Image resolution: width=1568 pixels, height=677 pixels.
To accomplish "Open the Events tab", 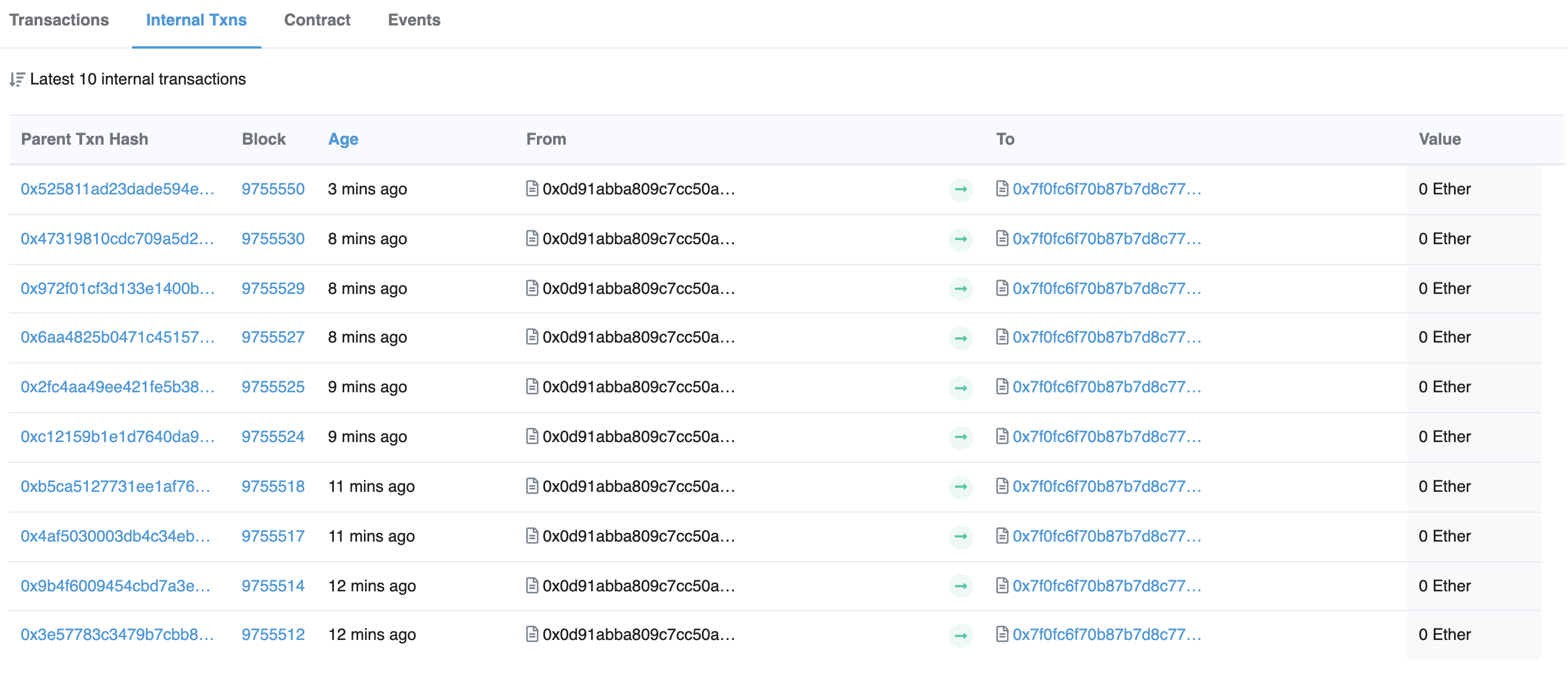I will tap(413, 20).
